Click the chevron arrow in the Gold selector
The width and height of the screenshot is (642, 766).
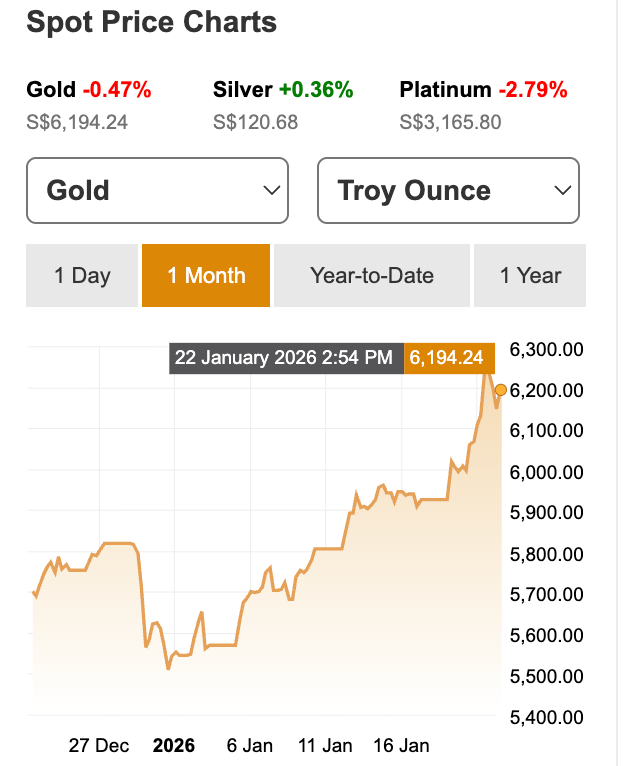pyautogui.click(x=270, y=190)
